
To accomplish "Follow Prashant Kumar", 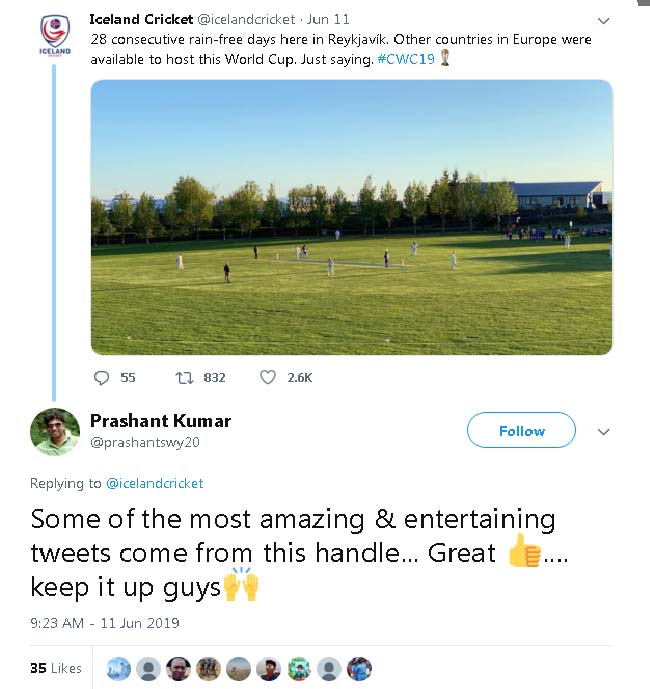I will (521, 430).
